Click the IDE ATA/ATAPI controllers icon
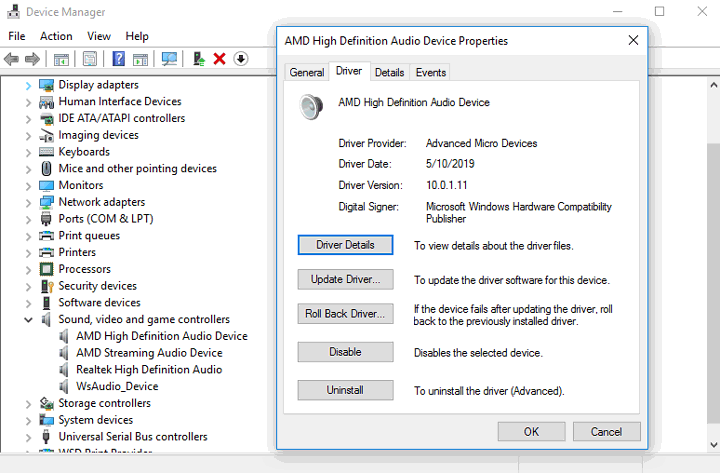720x473 pixels. click(x=46, y=118)
